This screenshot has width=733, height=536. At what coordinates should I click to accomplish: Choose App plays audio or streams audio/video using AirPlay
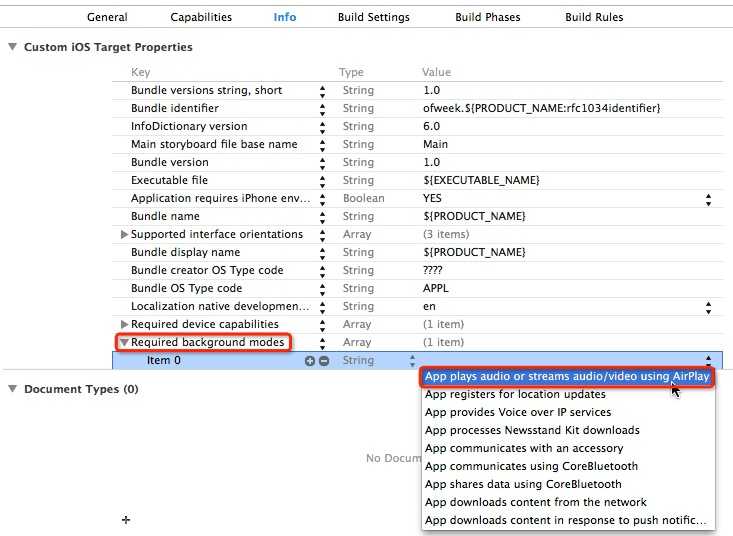coord(567,377)
